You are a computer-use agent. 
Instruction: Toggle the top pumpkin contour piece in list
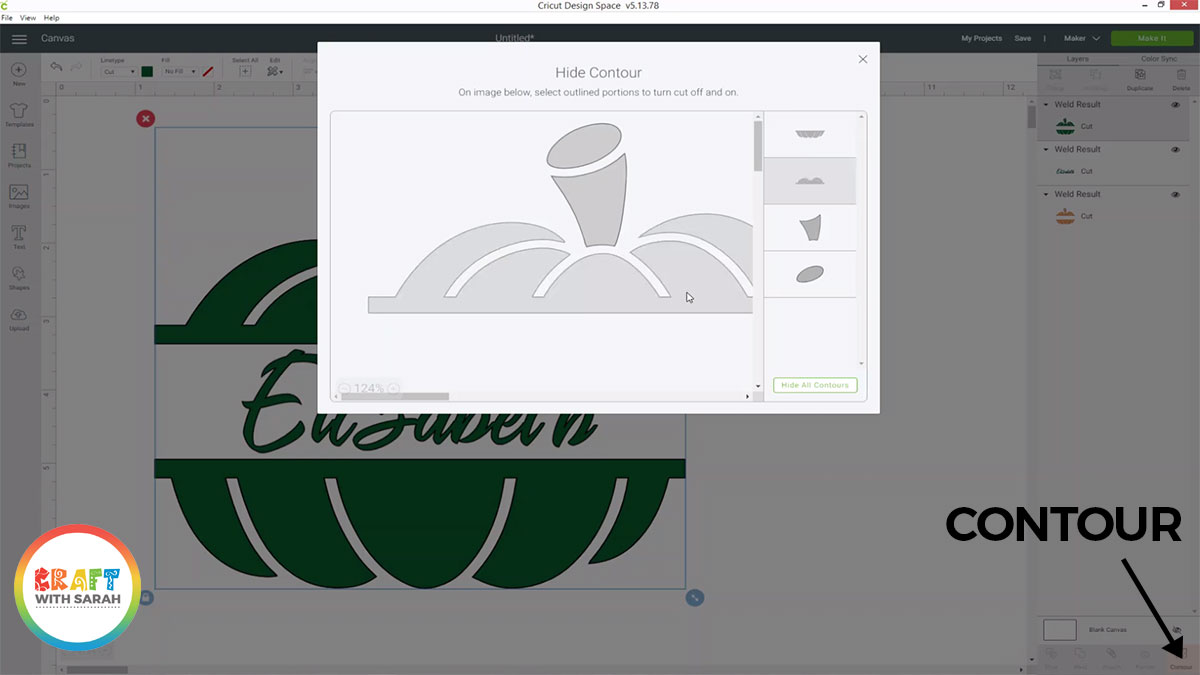[x=810, y=135]
